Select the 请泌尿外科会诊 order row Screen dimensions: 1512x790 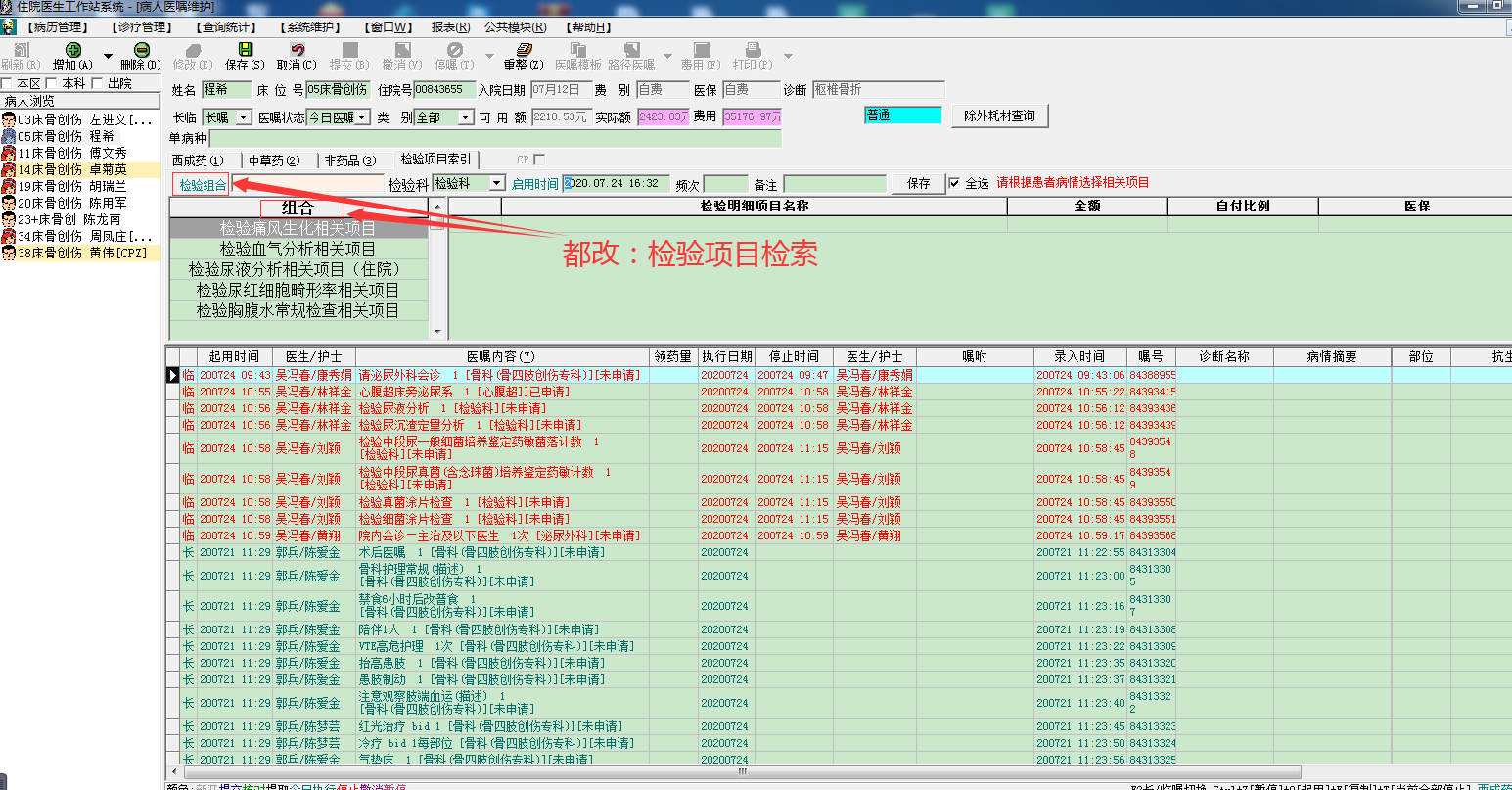(x=839, y=375)
